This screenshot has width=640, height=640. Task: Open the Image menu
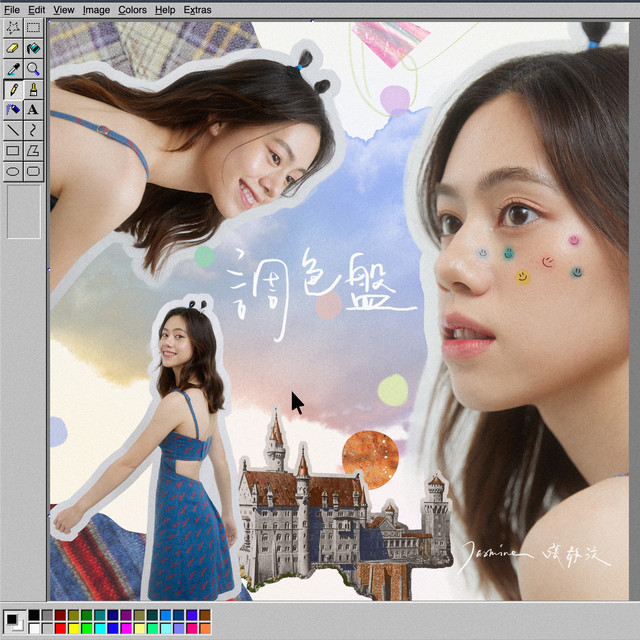click(x=96, y=9)
